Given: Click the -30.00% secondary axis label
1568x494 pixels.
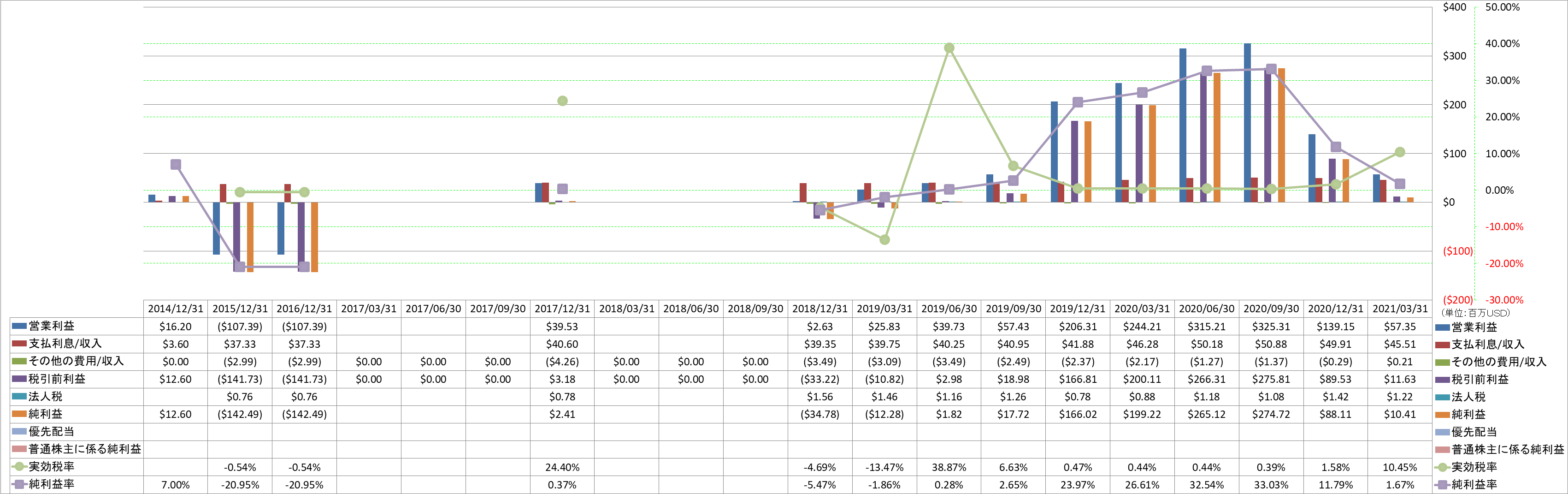Looking at the screenshot, I should click(x=1505, y=300).
